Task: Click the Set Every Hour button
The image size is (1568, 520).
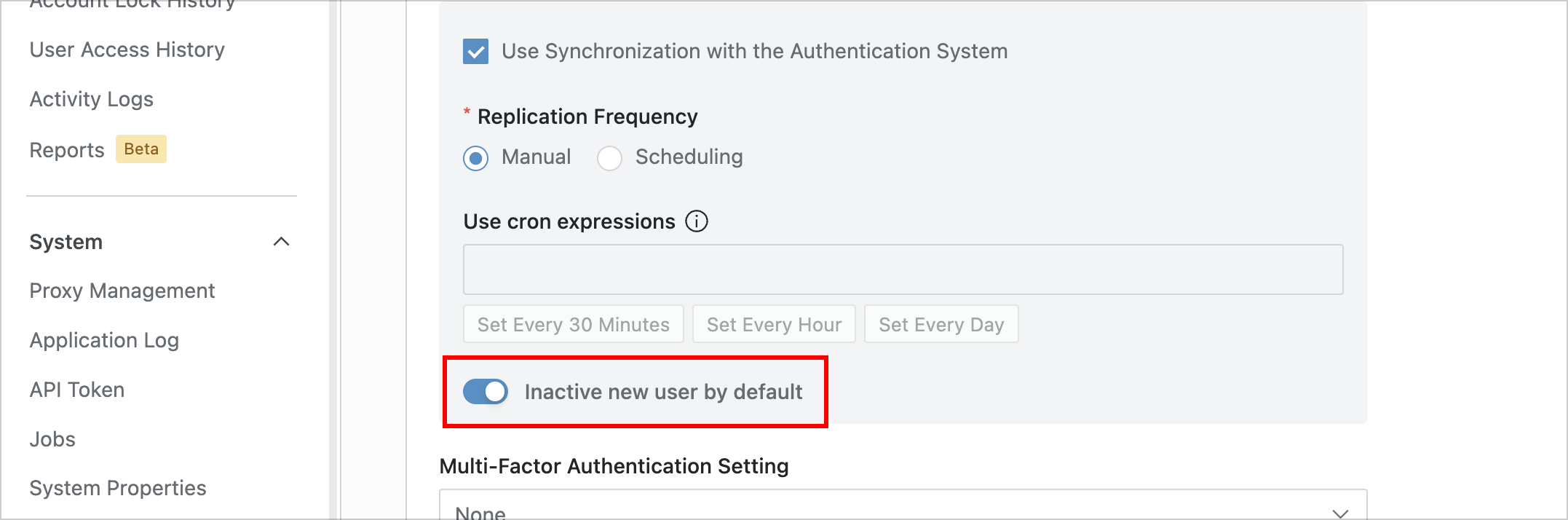Action: point(774,324)
